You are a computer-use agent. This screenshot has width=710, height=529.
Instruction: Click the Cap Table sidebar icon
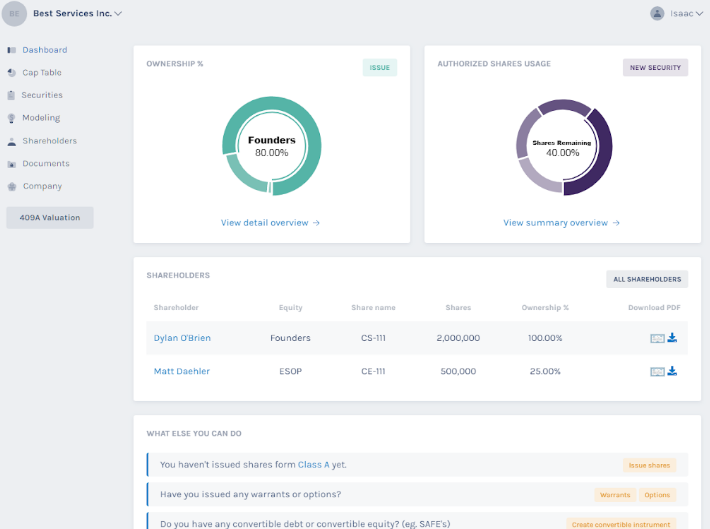click(x=12, y=73)
